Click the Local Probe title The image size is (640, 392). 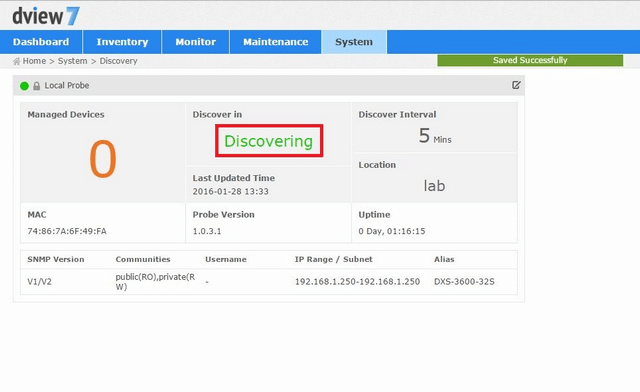(x=67, y=85)
